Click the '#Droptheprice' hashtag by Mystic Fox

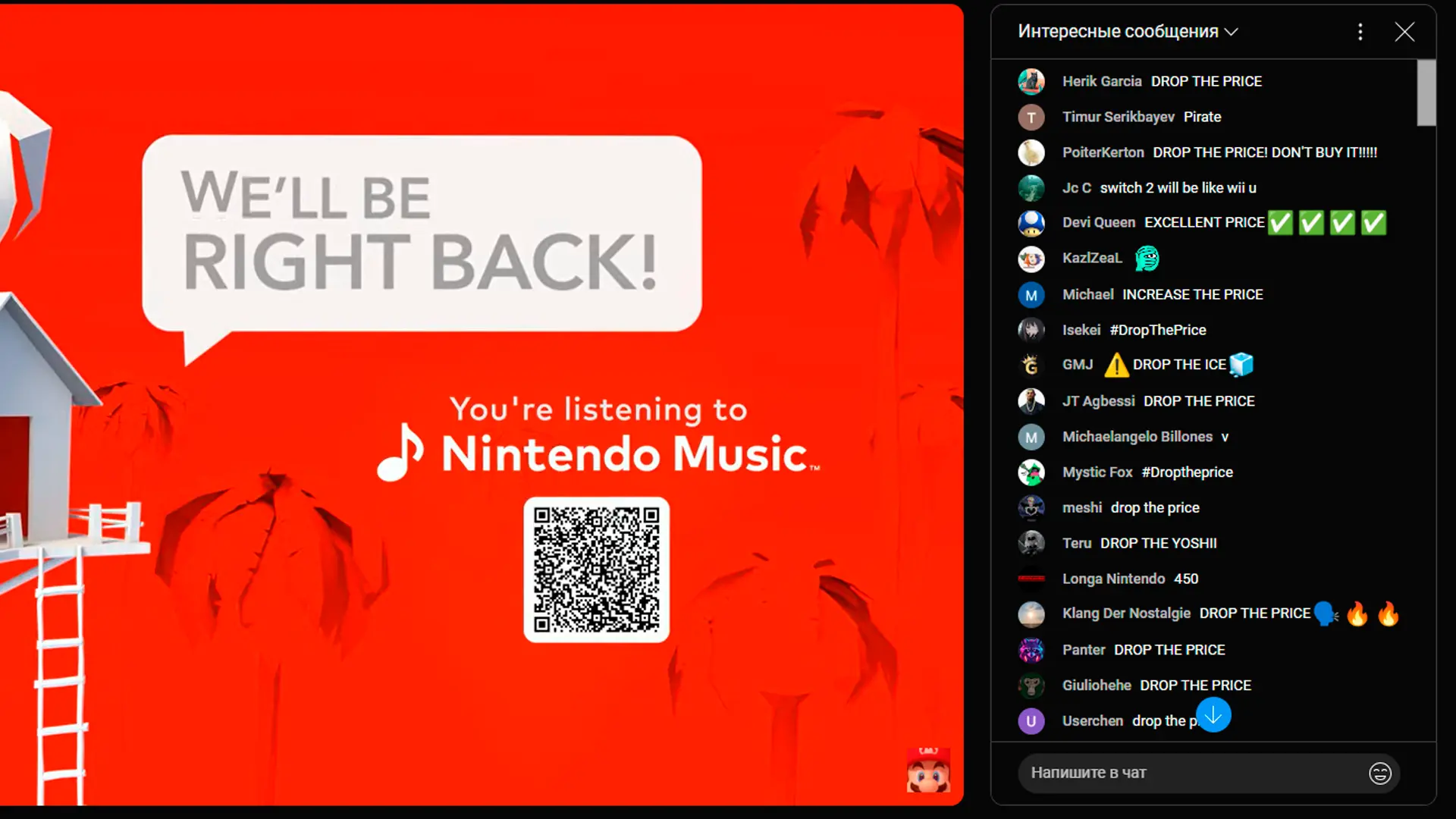(1188, 472)
